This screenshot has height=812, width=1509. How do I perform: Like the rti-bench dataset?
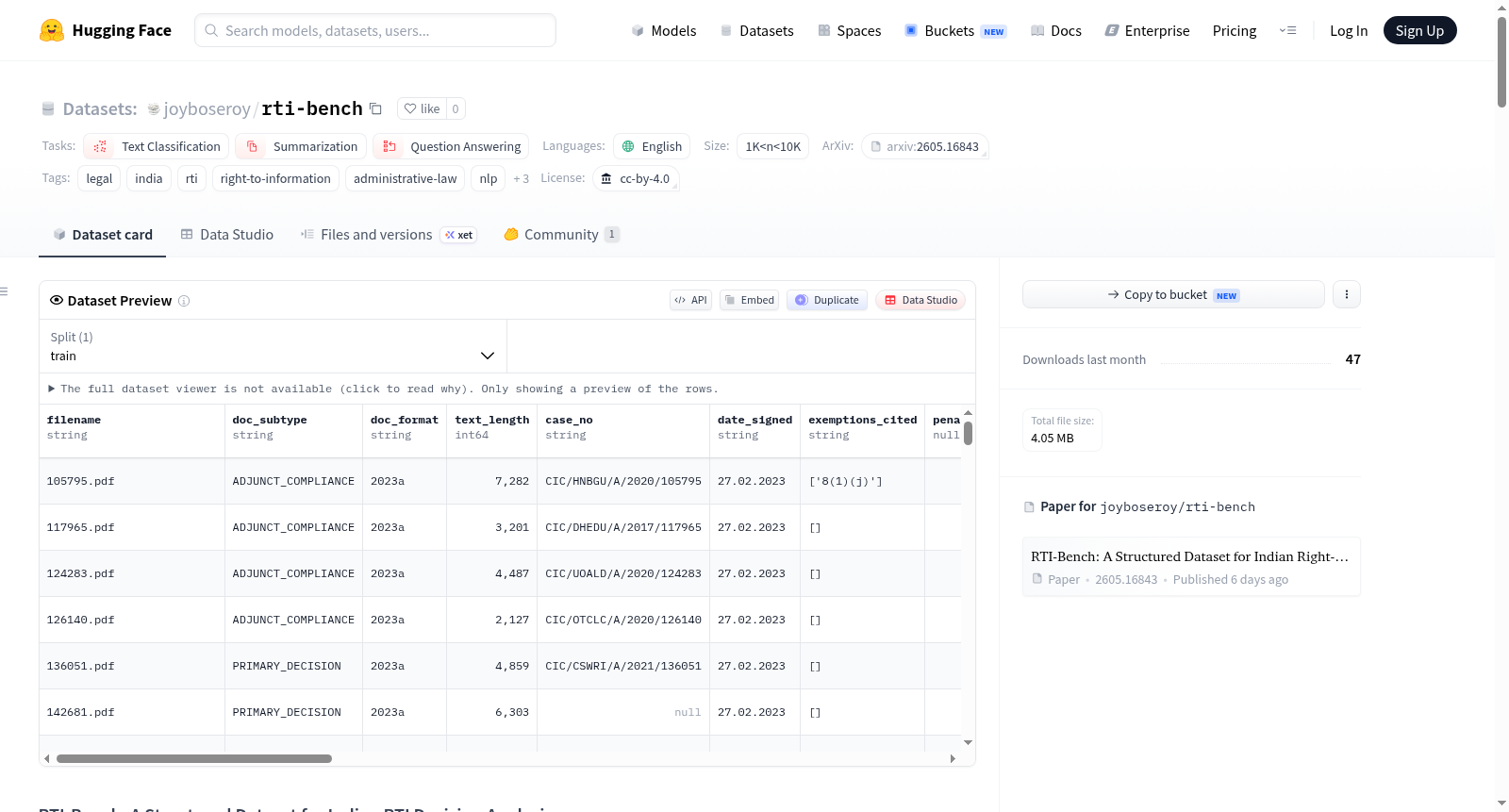[x=422, y=108]
